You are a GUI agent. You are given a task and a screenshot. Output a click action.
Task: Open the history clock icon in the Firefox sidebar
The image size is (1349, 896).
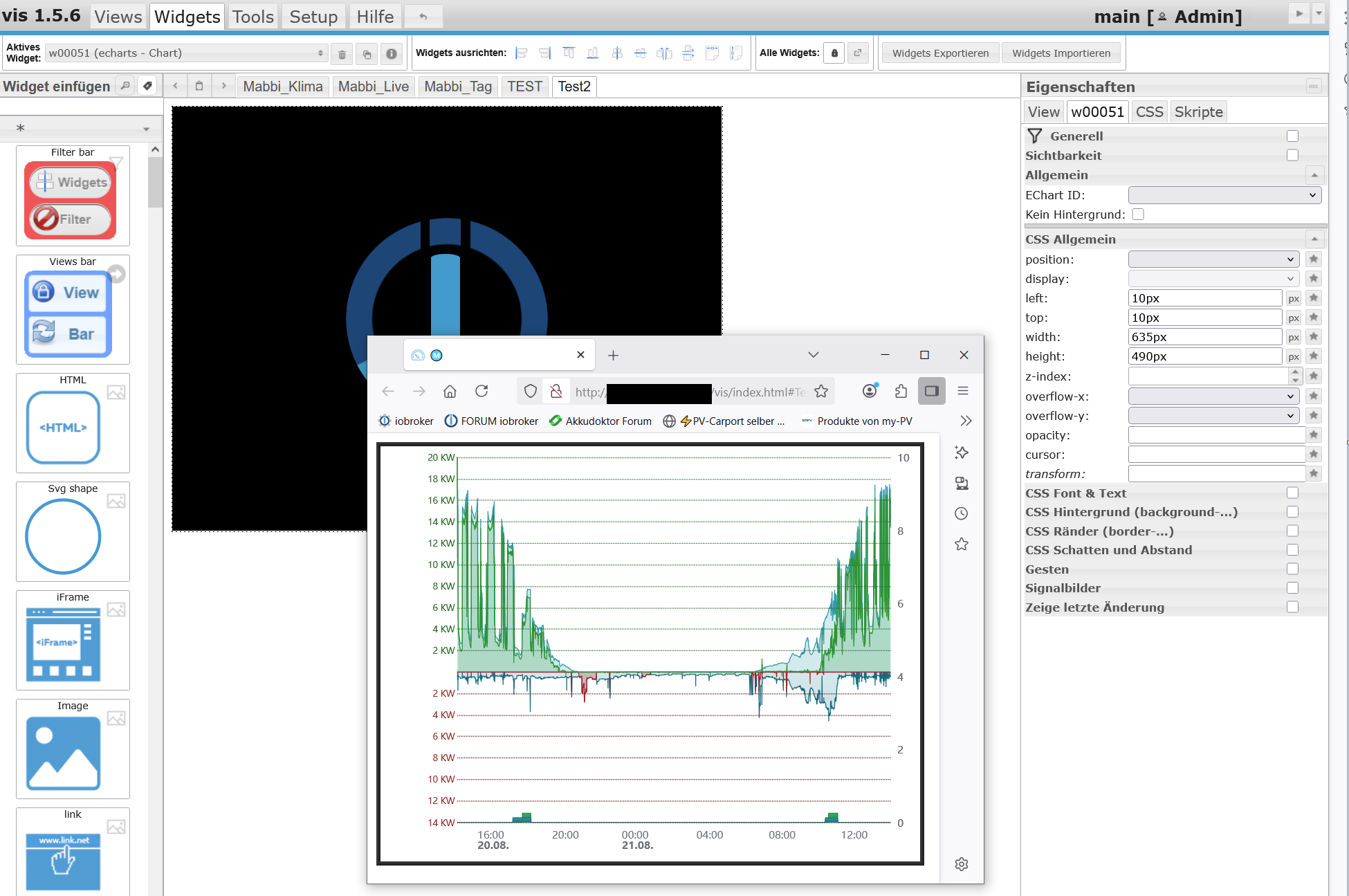pos(961,513)
